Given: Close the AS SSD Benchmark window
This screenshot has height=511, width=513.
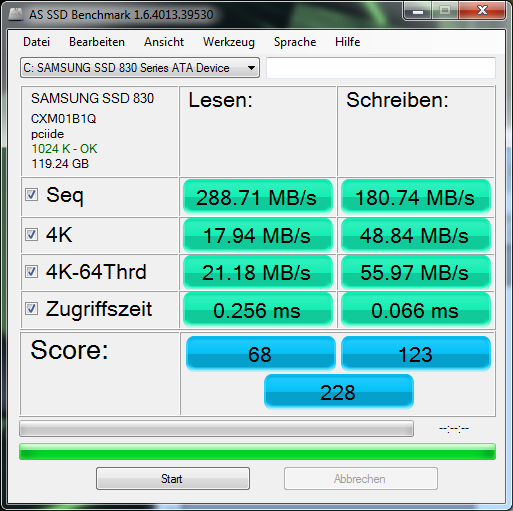Looking at the screenshot, I should tap(482, 11).
